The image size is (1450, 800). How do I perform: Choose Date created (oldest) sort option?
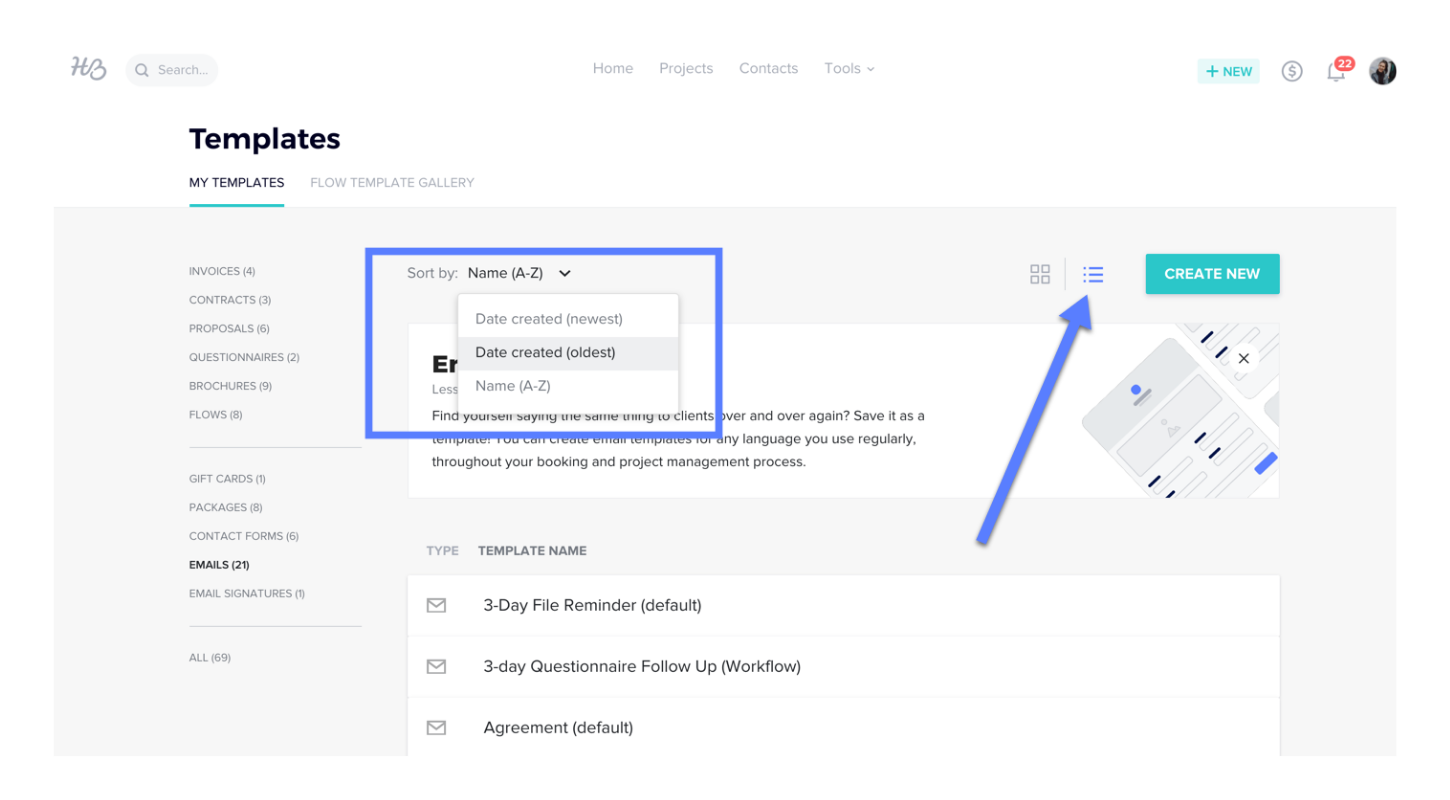point(545,352)
